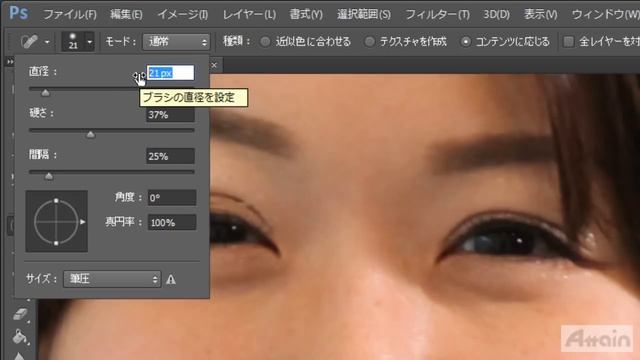The width and height of the screenshot is (640, 360).
Task: Open the サイズ 筆圧 dropdown
Action: tap(112, 279)
